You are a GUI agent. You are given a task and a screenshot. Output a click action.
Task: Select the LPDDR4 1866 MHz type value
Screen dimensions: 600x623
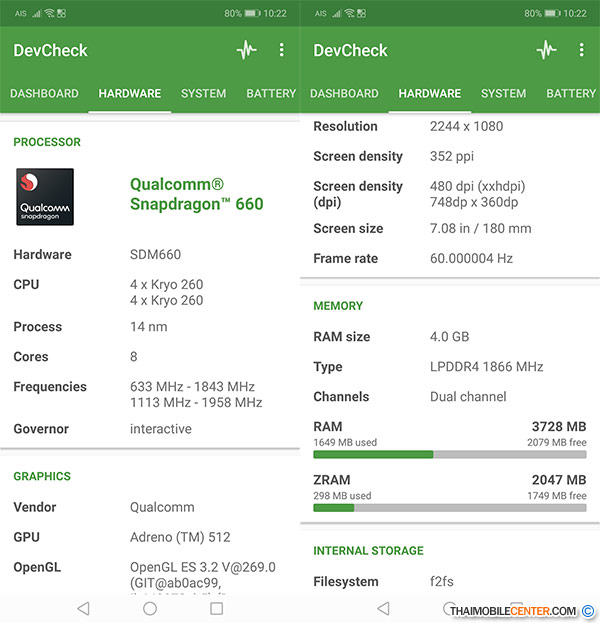(486, 366)
